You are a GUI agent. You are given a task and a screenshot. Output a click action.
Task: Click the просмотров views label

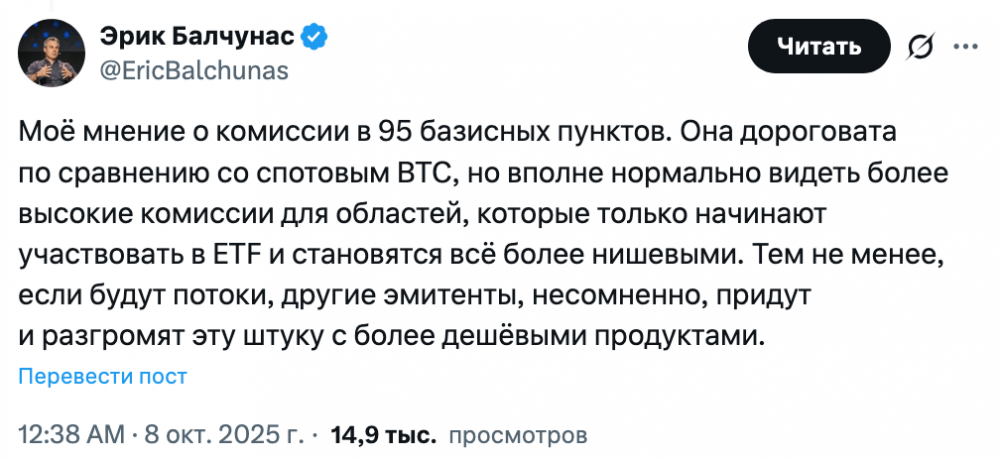(x=518, y=435)
